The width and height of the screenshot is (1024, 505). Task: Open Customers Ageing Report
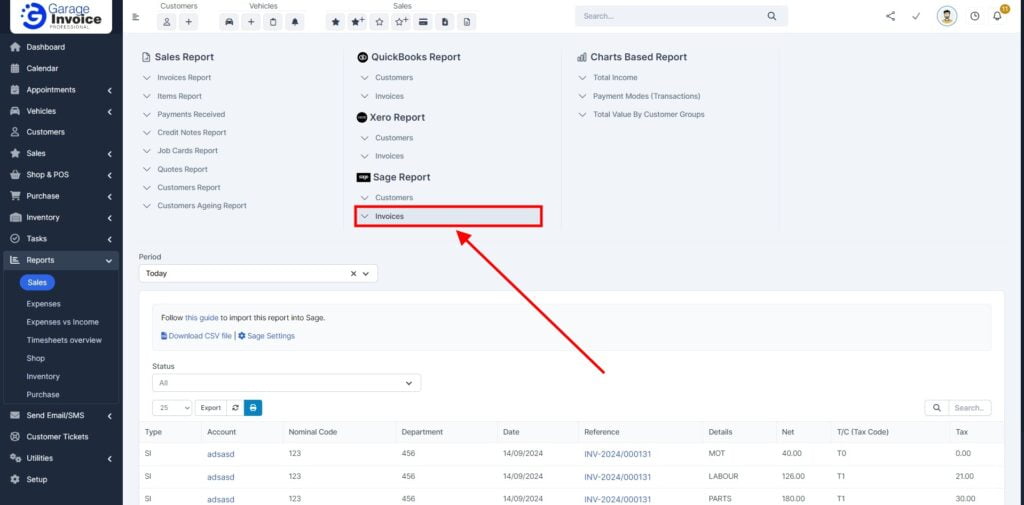point(202,205)
